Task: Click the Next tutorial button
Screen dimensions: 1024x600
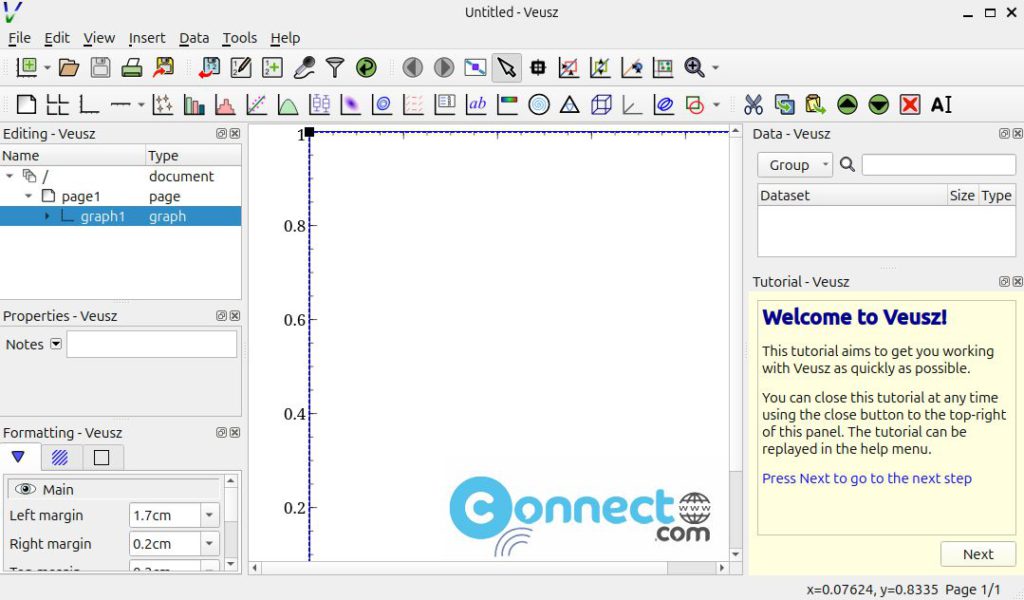Action: tap(977, 554)
